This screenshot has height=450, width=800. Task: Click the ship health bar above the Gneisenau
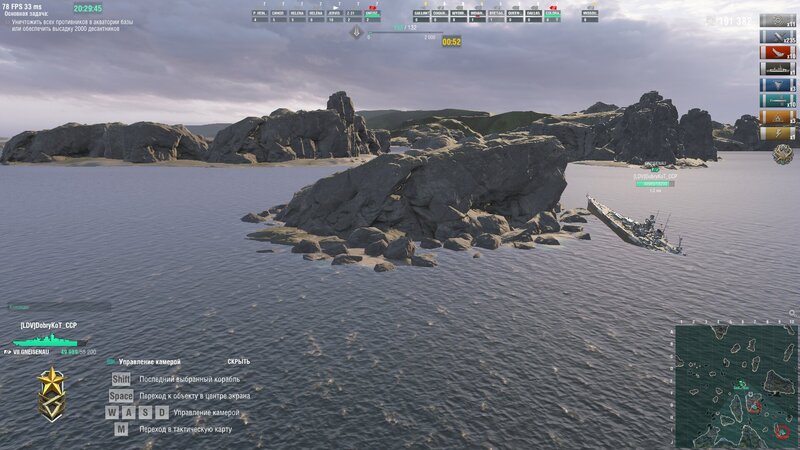click(x=655, y=184)
